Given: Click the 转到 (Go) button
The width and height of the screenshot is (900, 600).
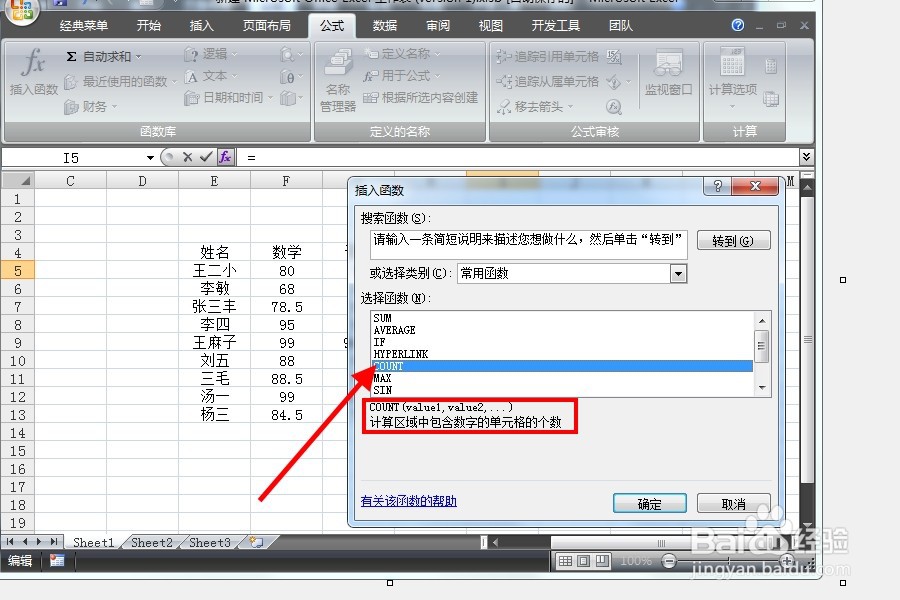Looking at the screenshot, I should 733,240.
